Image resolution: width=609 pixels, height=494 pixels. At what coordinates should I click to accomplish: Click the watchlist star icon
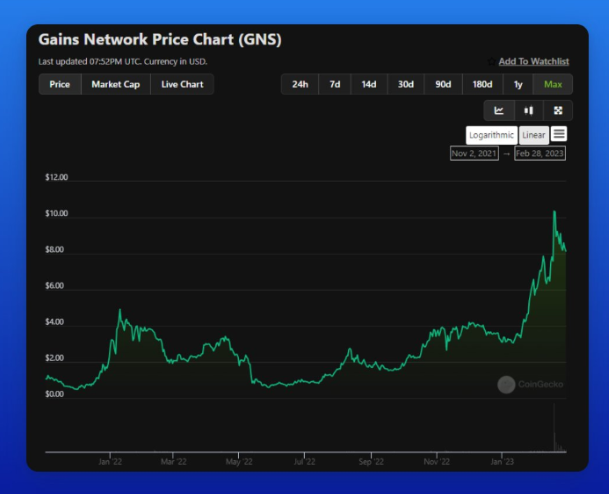pos(491,61)
